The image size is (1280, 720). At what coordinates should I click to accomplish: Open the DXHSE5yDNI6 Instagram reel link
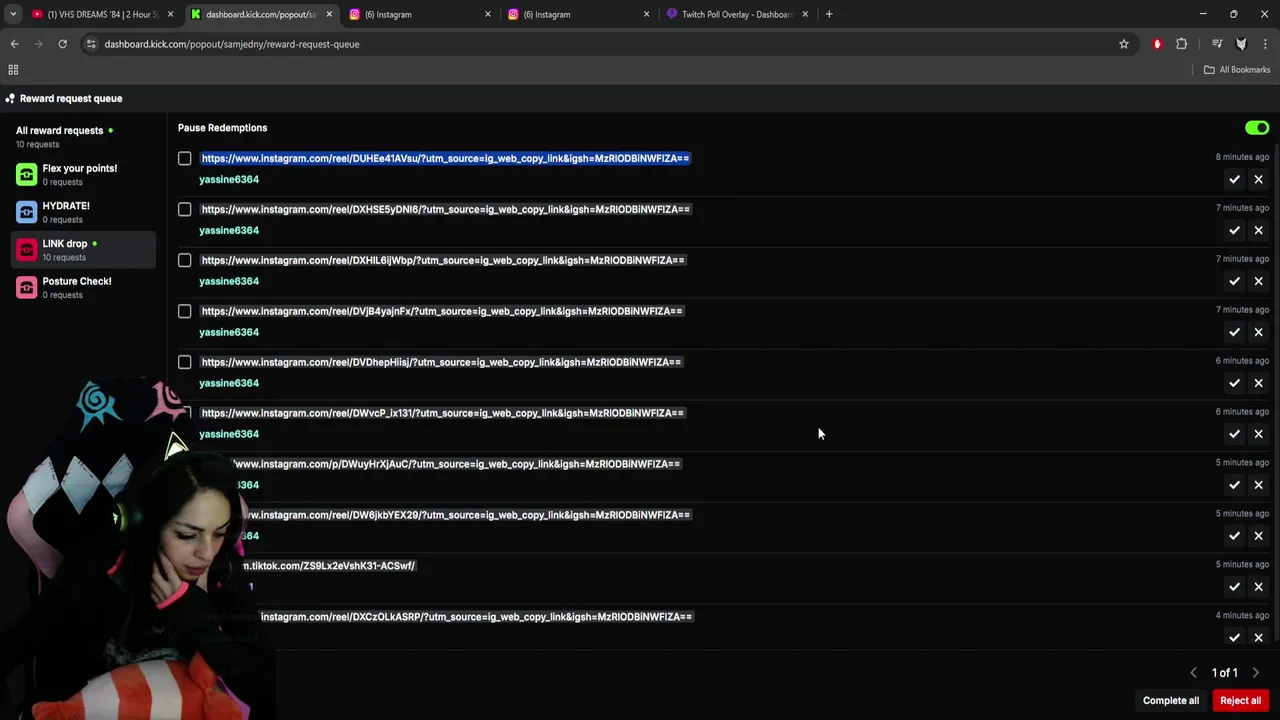click(445, 209)
